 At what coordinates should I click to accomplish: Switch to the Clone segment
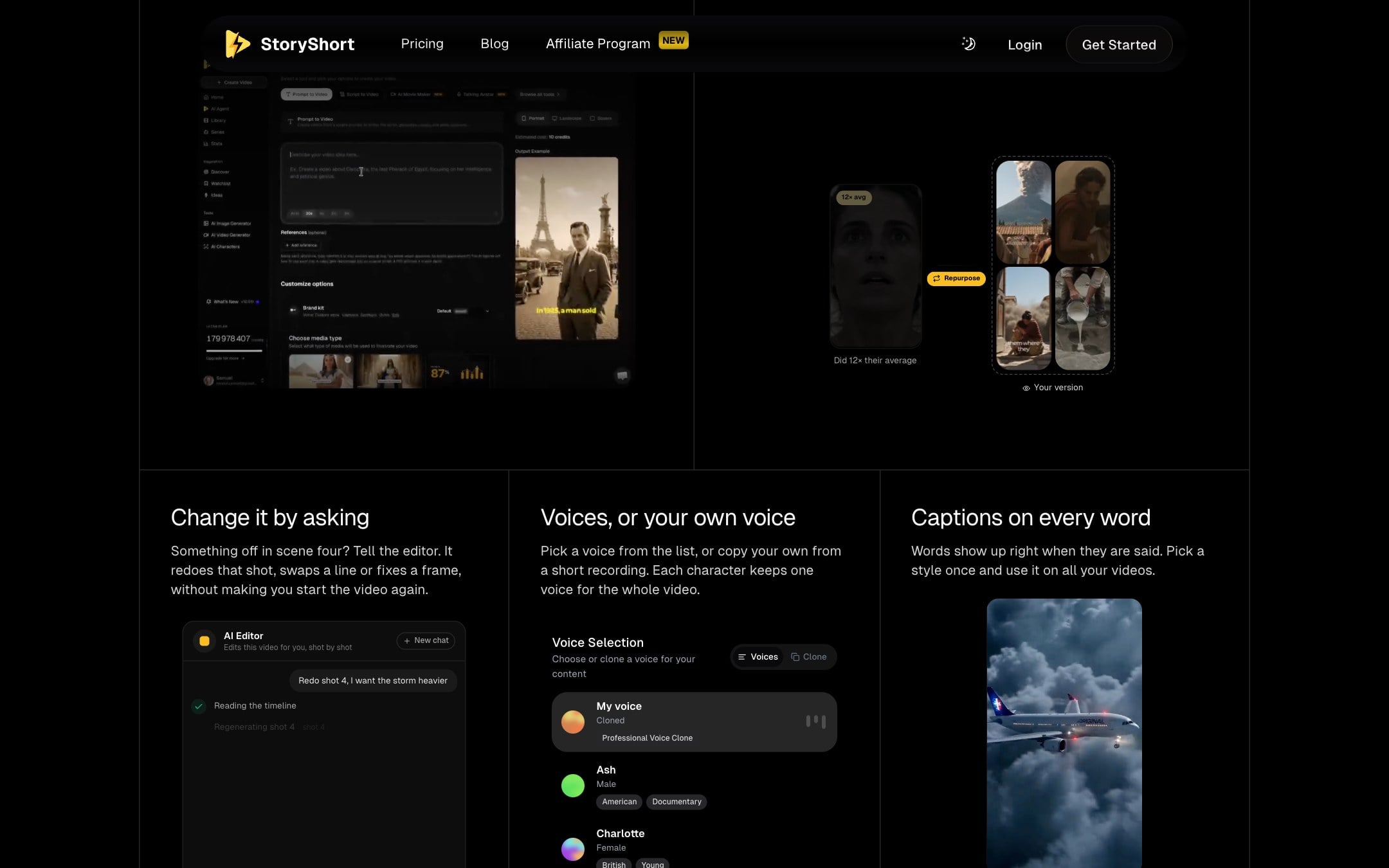[809, 657]
